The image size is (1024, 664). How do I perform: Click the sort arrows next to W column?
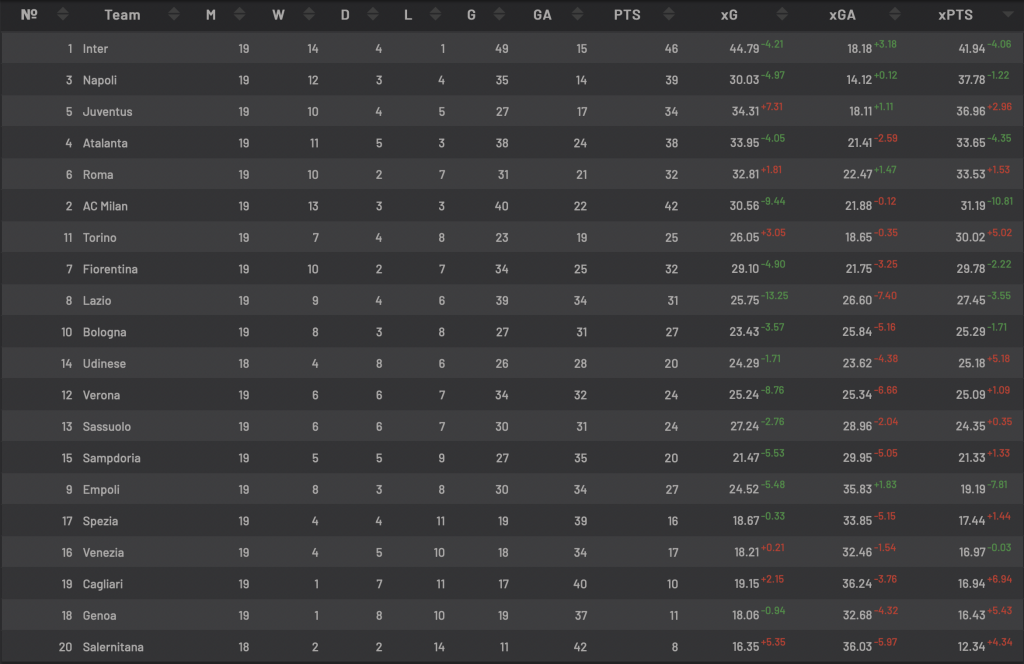tap(307, 15)
